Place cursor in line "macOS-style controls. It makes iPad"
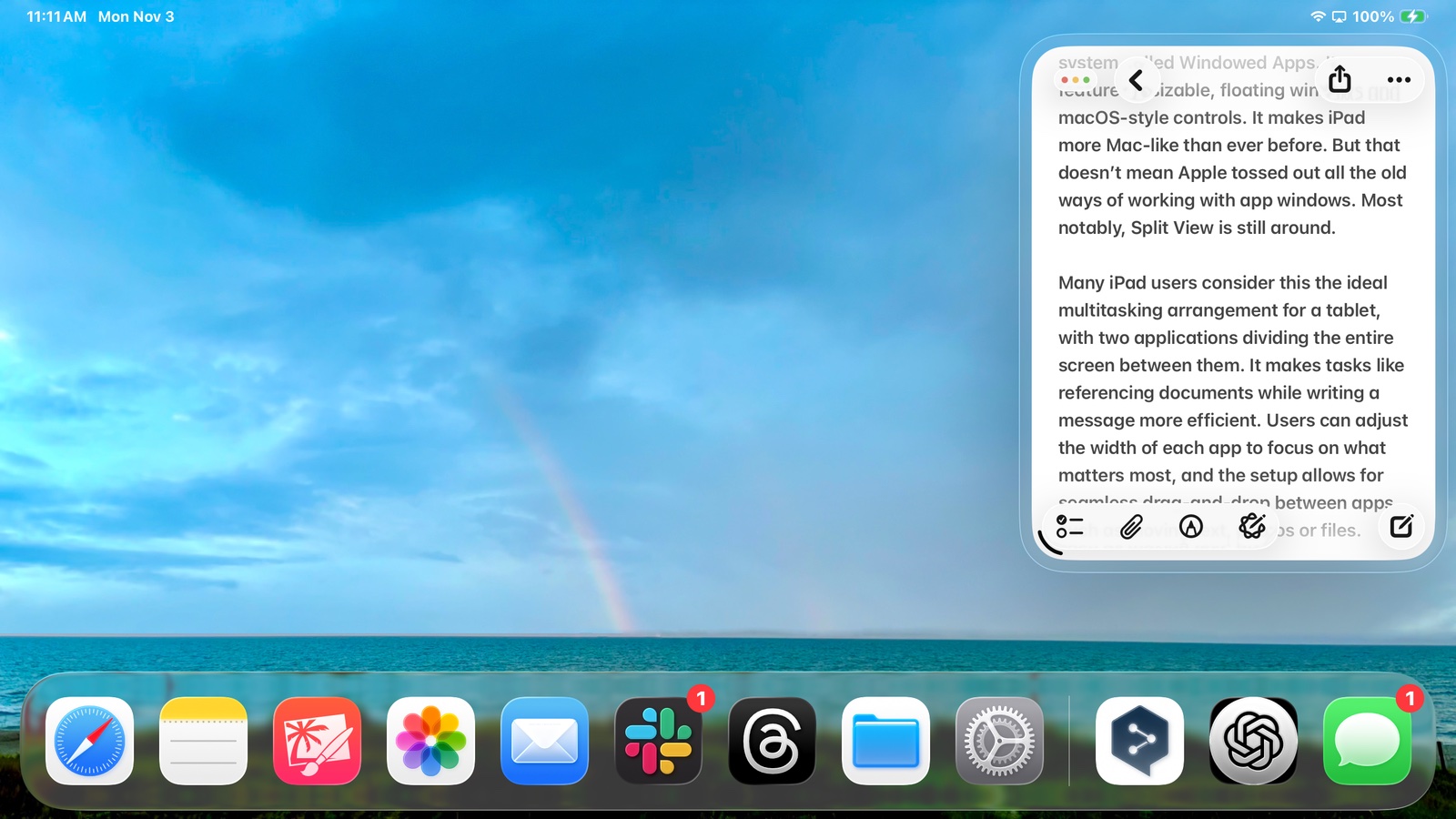The width and height of the screenshot is (1456, 819). (1211, 117)
